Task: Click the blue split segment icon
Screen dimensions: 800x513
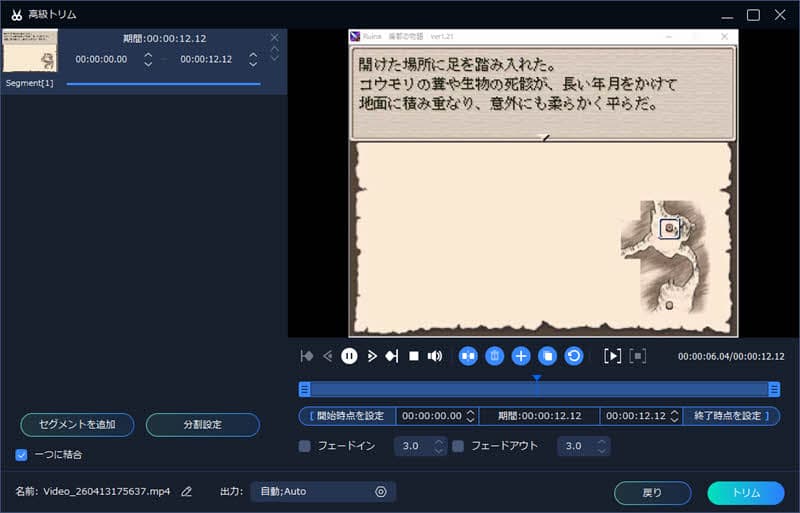Action: click(x=468, y=356)
